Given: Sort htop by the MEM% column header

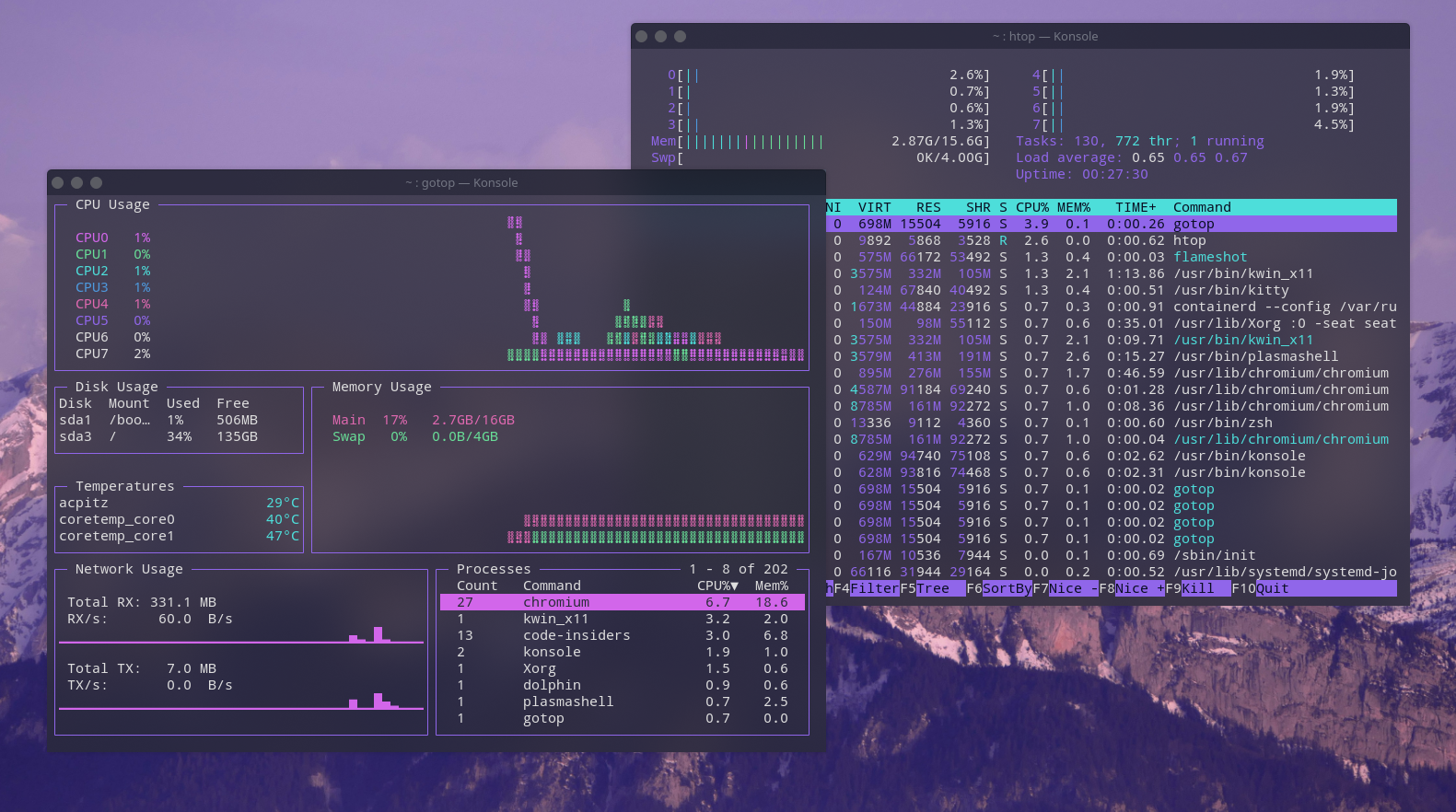Looking at the screenshot, I should (x=1073, y=207).
